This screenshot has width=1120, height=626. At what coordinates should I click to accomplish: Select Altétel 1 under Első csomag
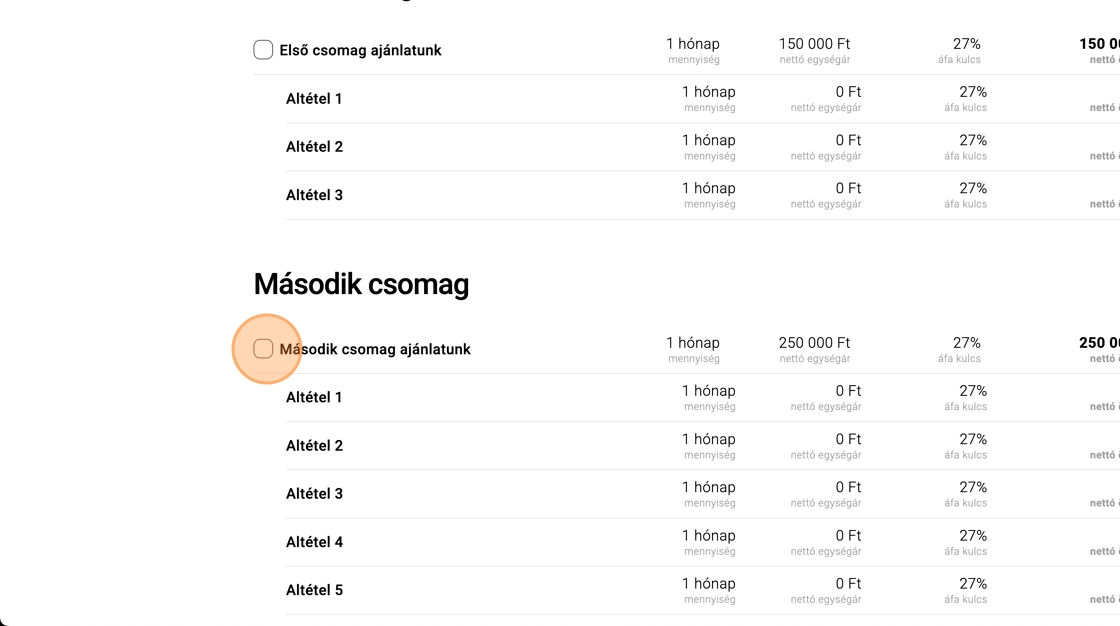coord(314,99)
